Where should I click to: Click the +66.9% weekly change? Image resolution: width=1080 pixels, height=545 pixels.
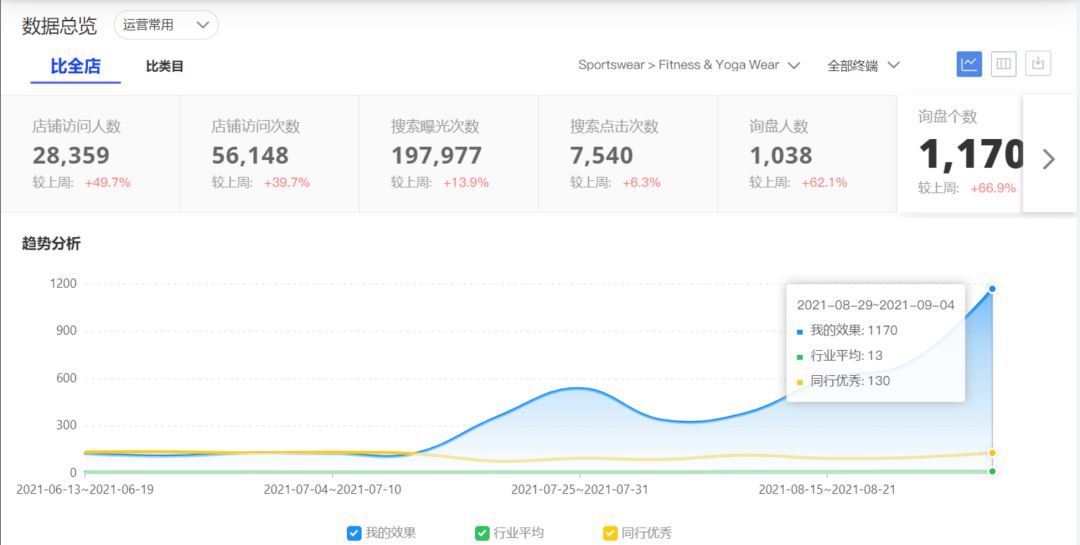pyautogui.click(x=993, y=188)
